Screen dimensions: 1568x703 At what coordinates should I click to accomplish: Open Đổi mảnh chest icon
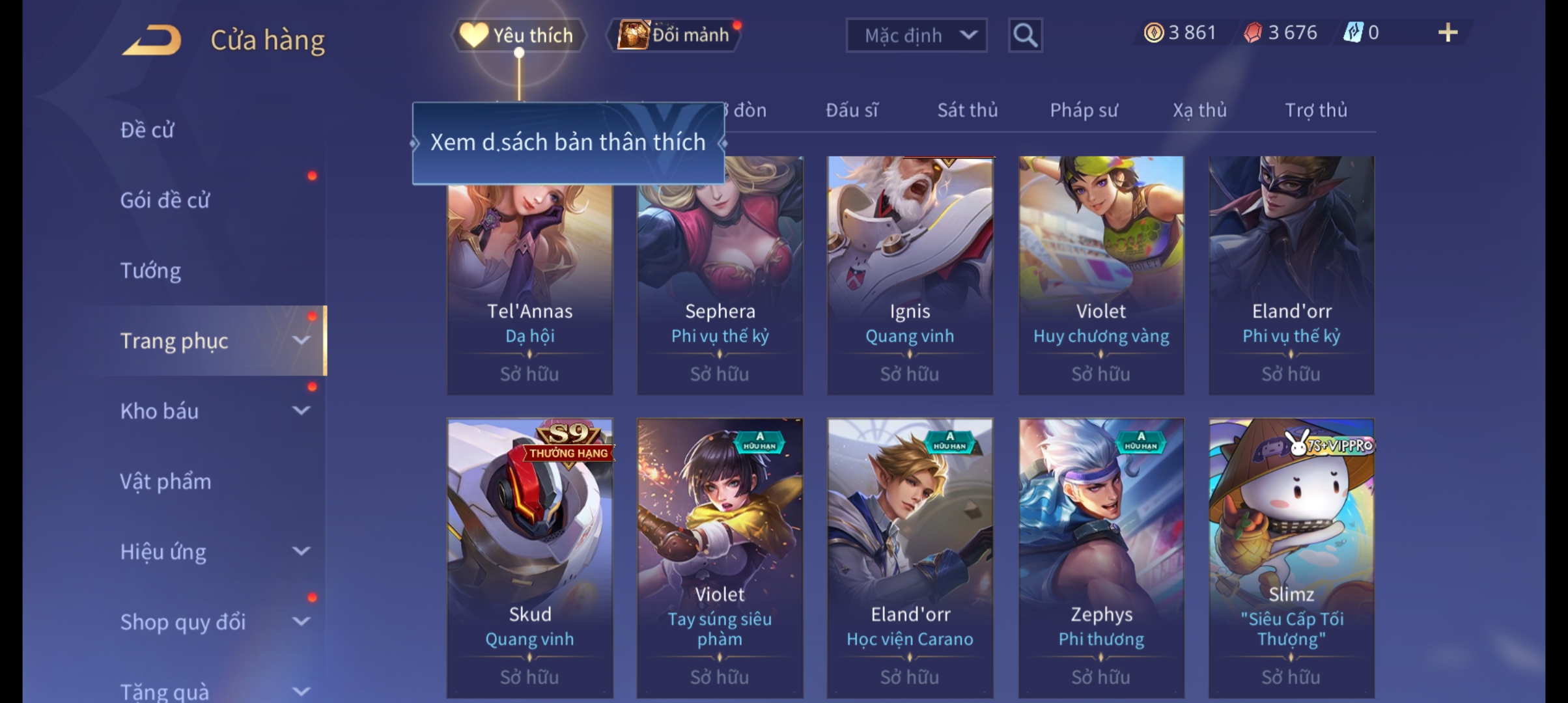pos(633,34)
